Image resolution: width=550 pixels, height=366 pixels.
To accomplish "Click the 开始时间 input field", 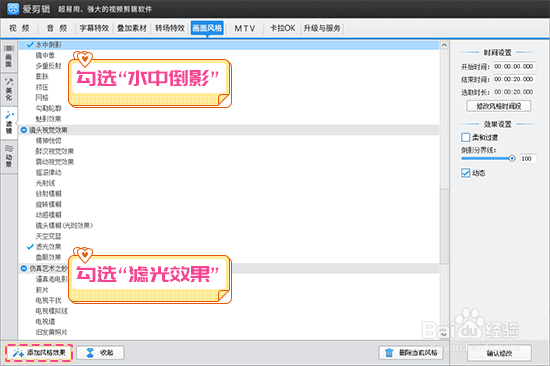I will pos(514,66).
